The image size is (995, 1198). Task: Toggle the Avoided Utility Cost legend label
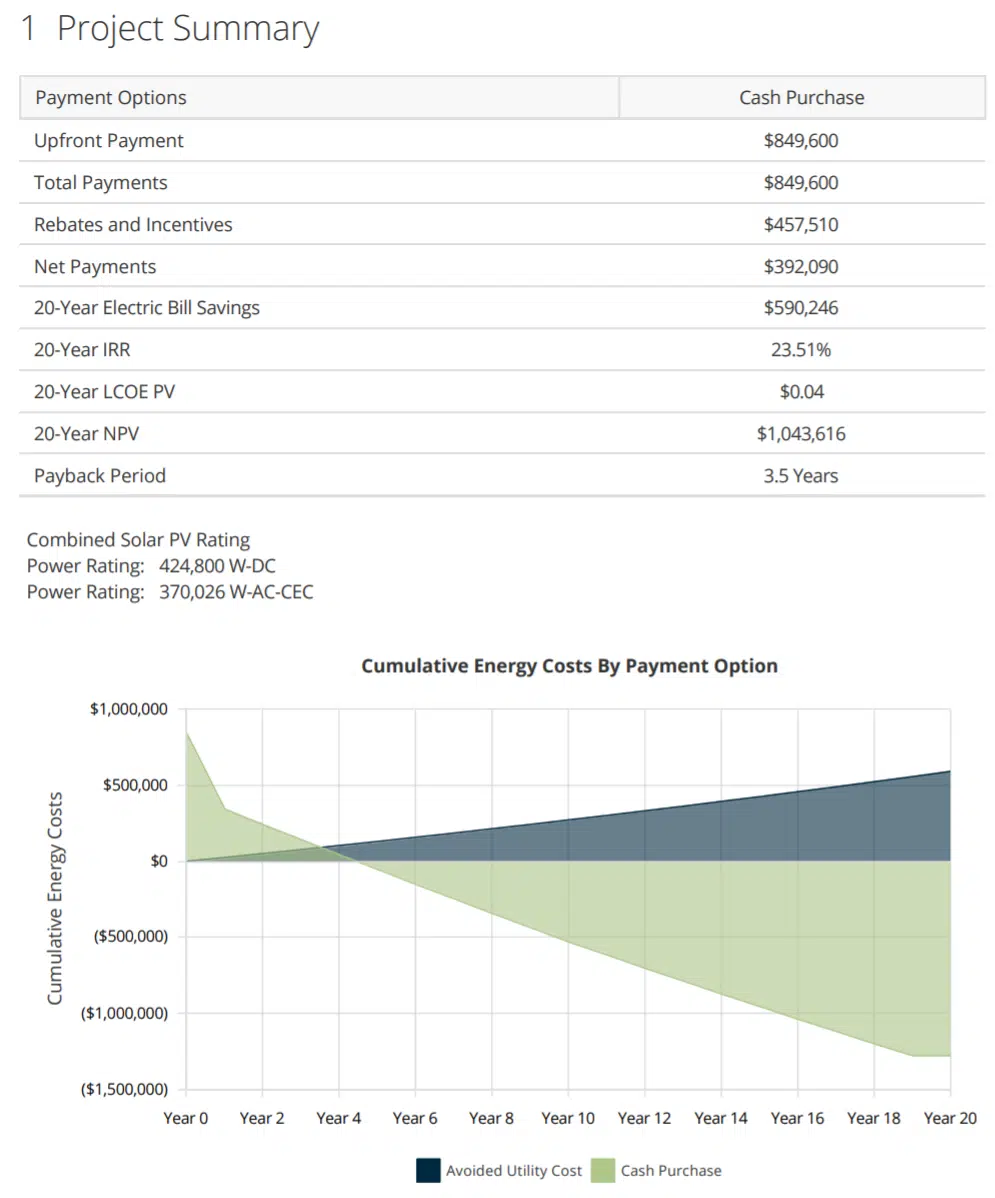[x=513, y=1170]
